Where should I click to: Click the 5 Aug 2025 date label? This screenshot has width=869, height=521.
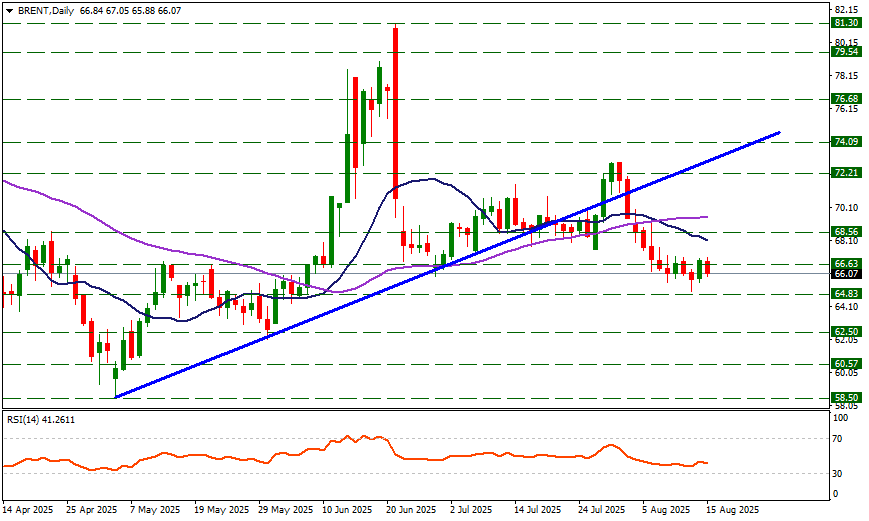point(666,509)
